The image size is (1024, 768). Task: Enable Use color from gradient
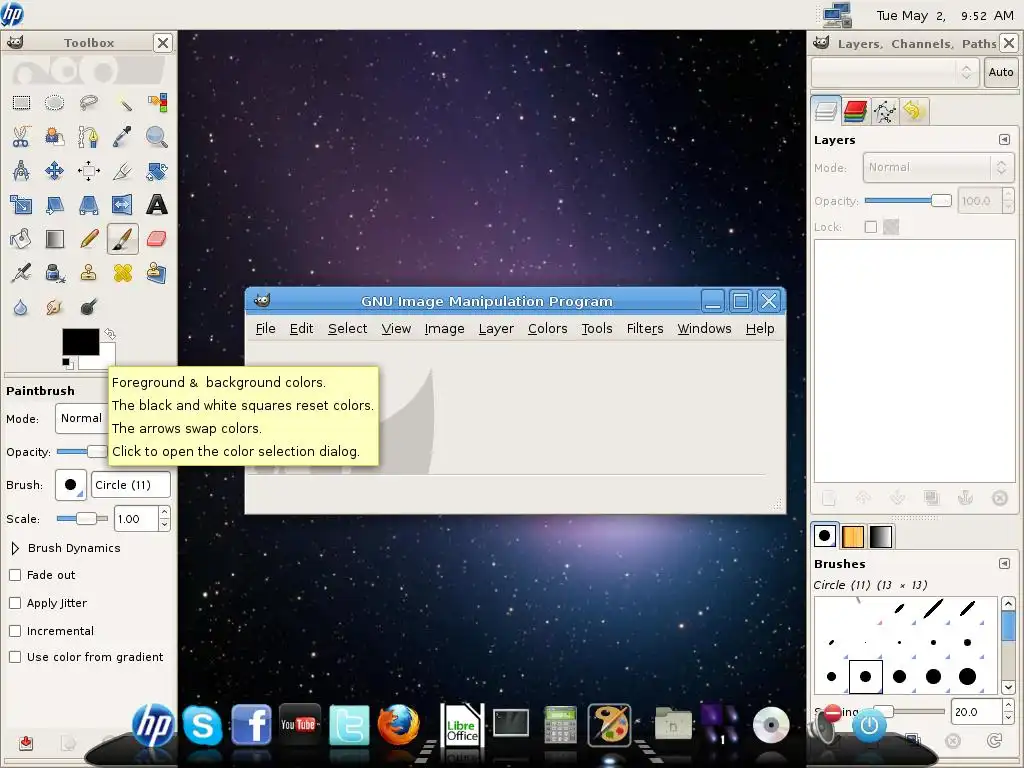pos(15,657)
